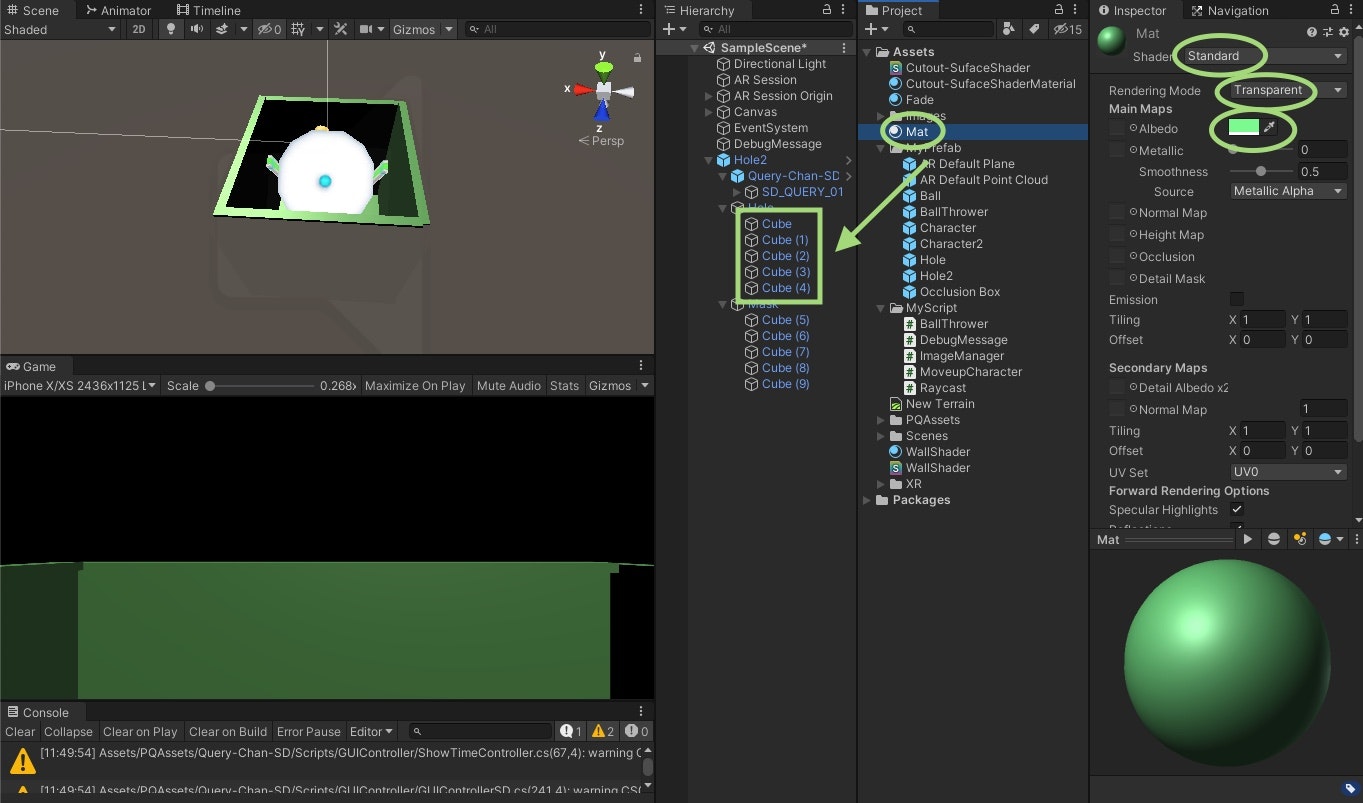The height and width of the screenshot is (803, 1363).
Task: Select Cube (2) in Hierarchy
Action: (785, 256)
